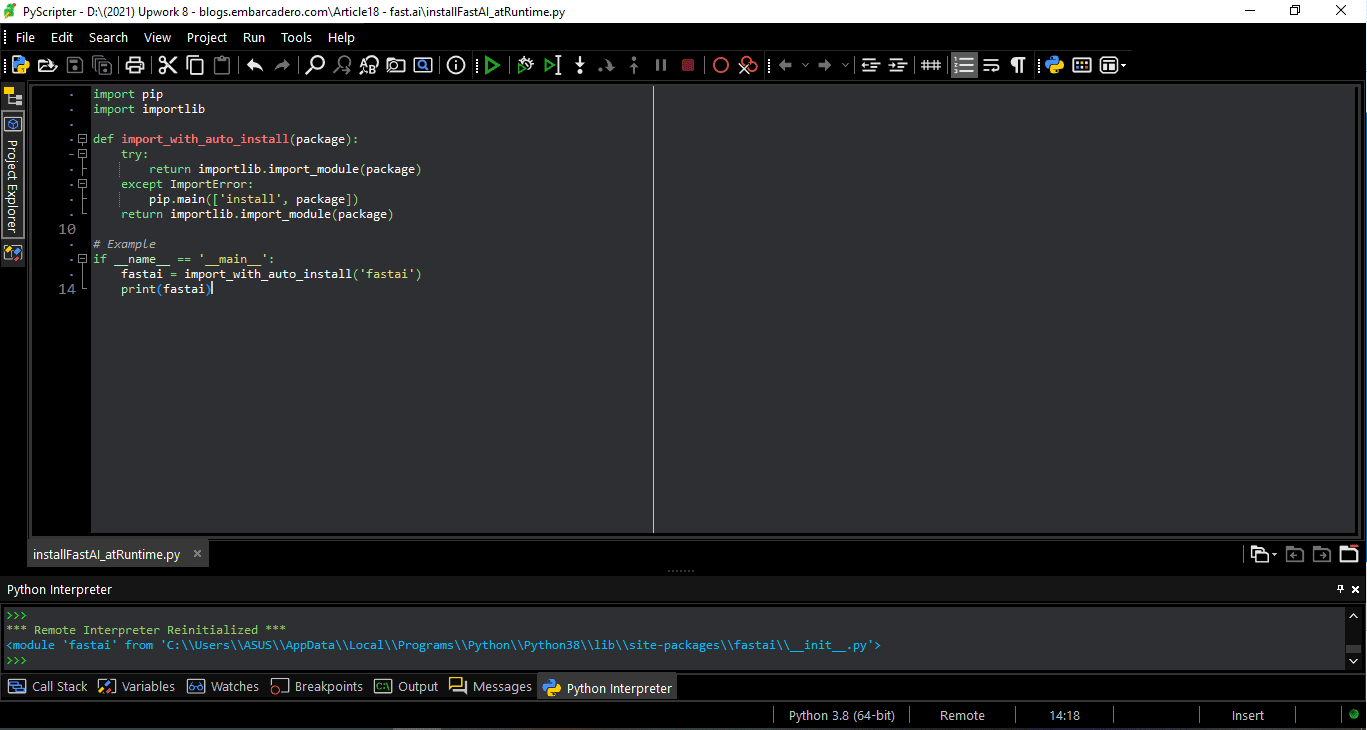Open the Layouts dropdown
The width and height of the screenshot is (1367, 730).
click(1112, 65)
